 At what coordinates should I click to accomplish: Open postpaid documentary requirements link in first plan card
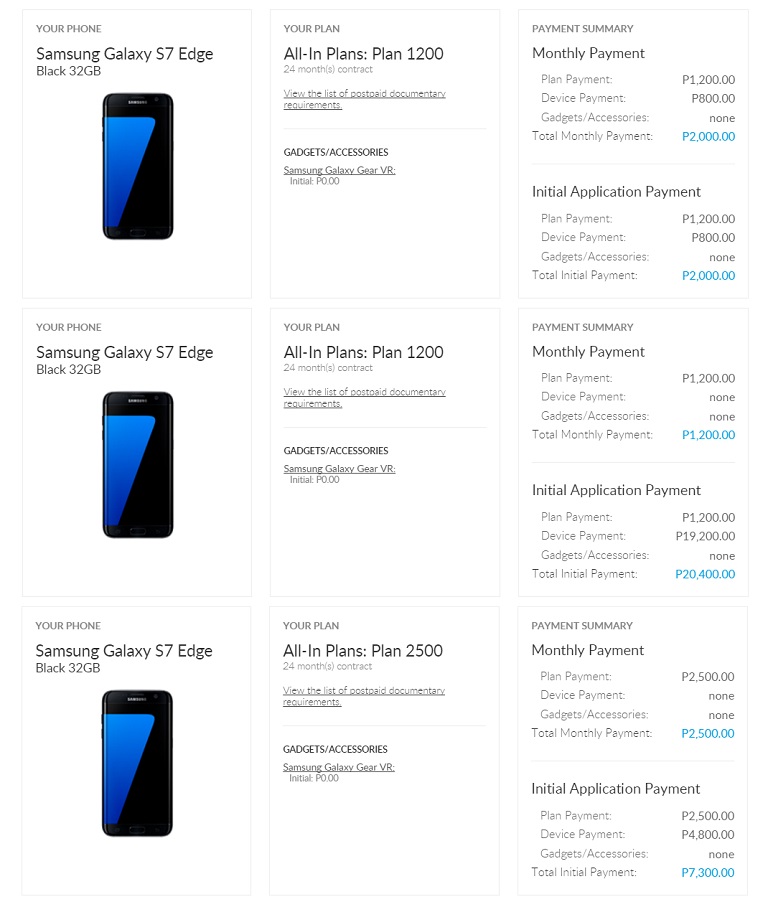point(364,99)
